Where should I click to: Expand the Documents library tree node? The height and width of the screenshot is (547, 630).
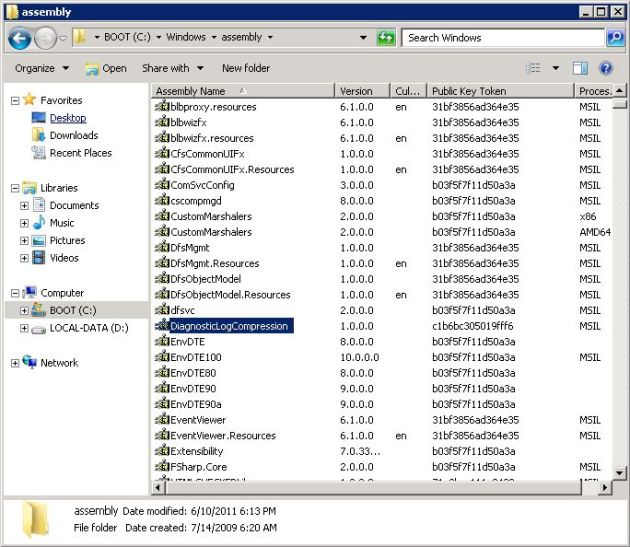pyautogui.click(x=24, y=205)
